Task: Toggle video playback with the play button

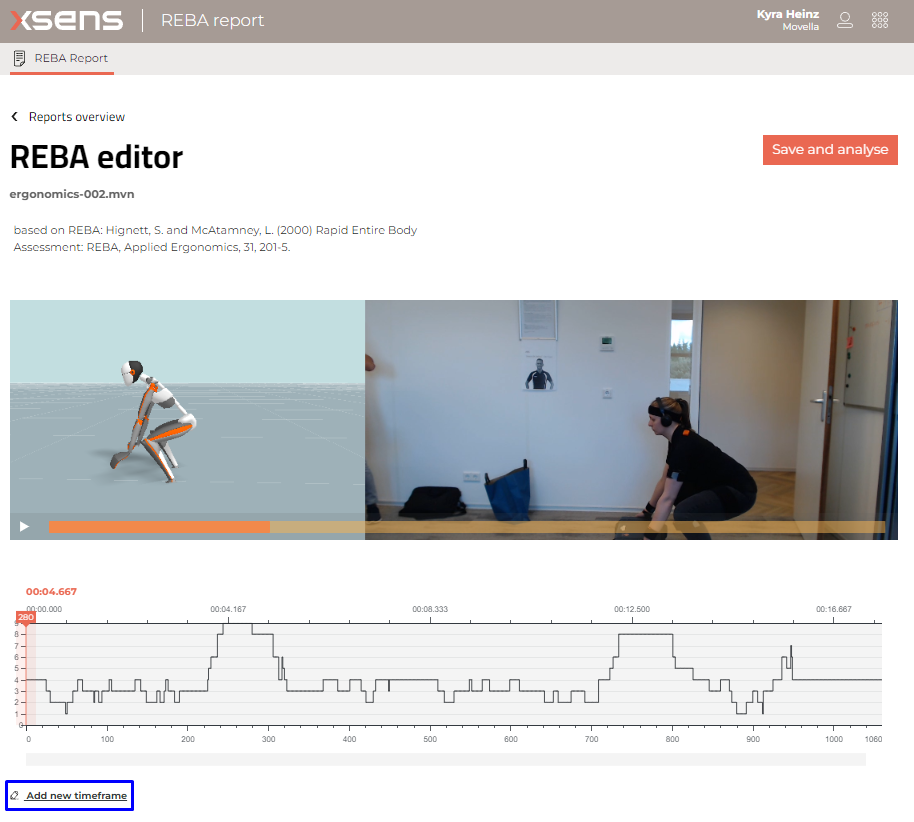Action: 24,526
